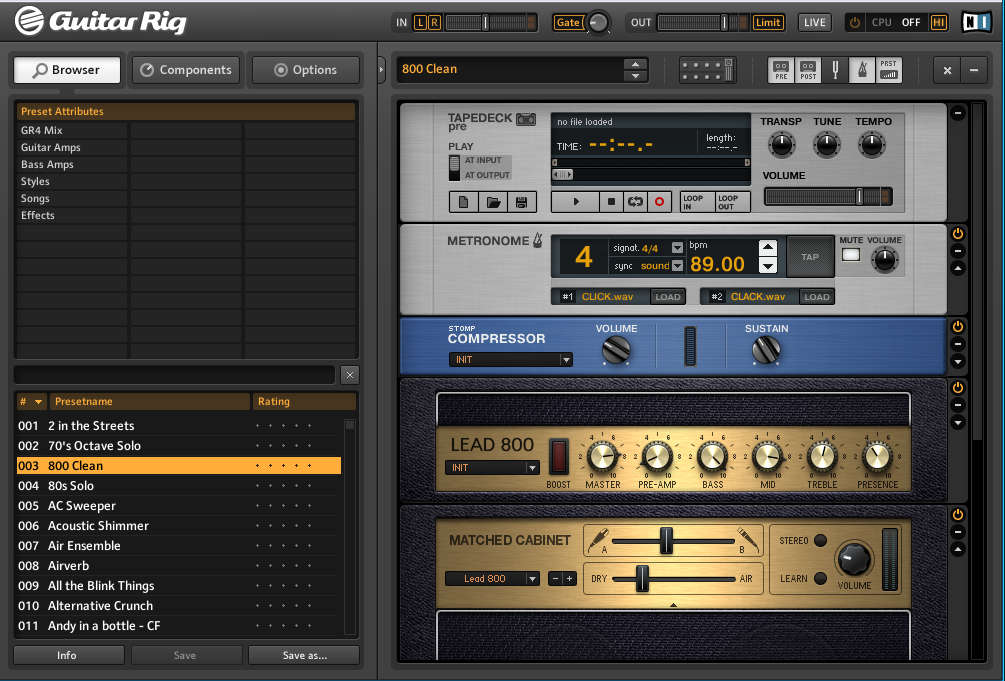Switch to the Components tab
This screenshot has height=681, width=1005.
click(x=186, y=70)
